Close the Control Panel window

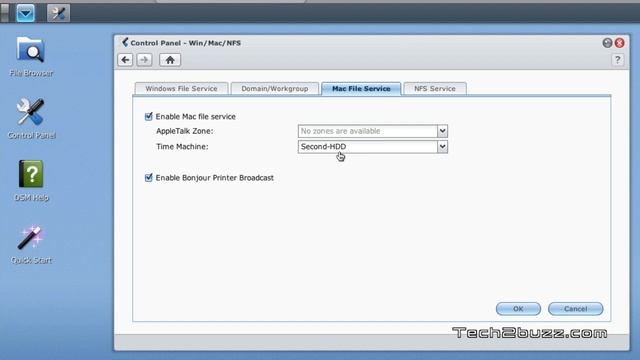(x=619, y=43)
